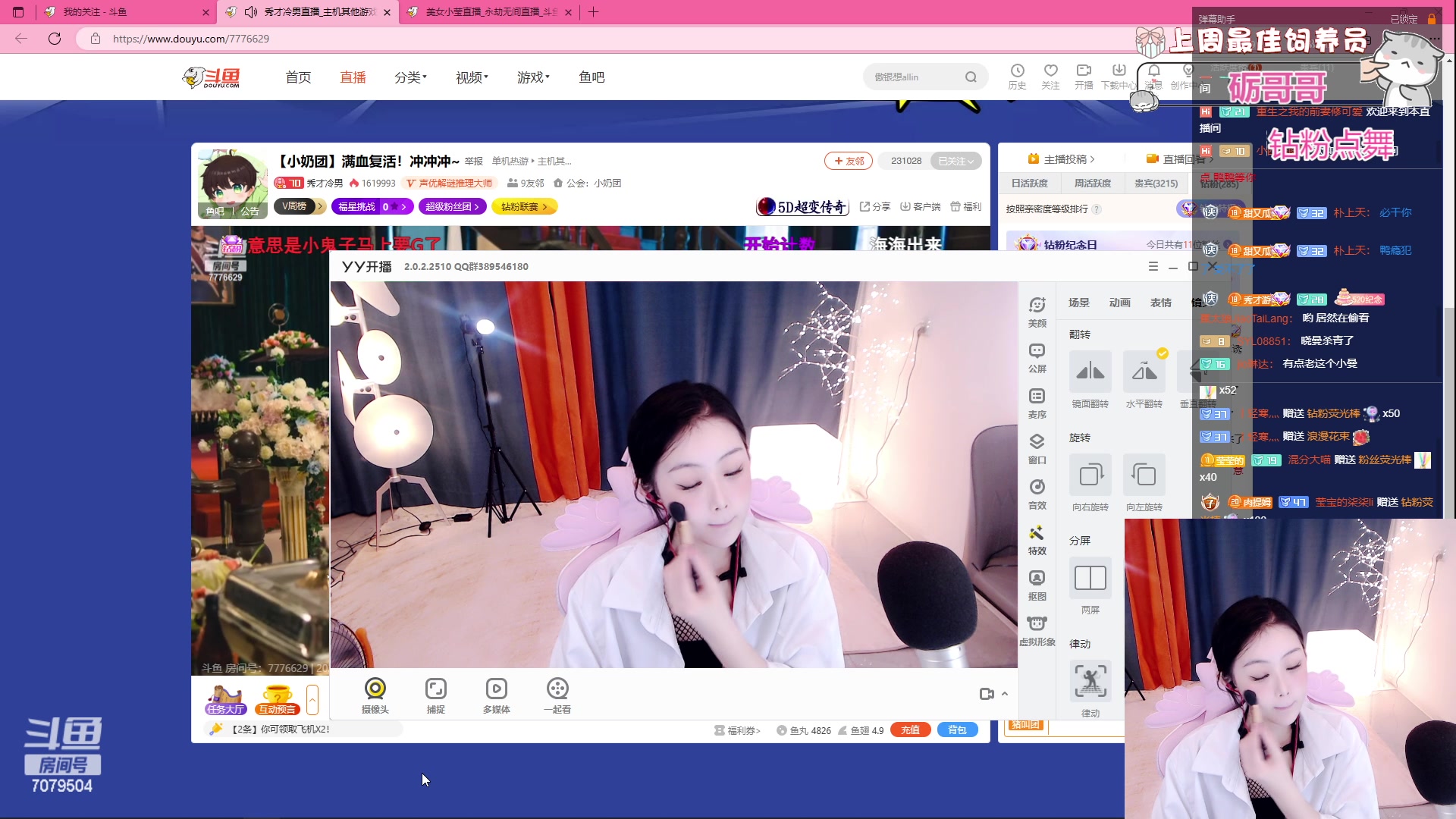Click the search magnifier icon
This screenshot has height=819, width=1456.
(971, 77)
